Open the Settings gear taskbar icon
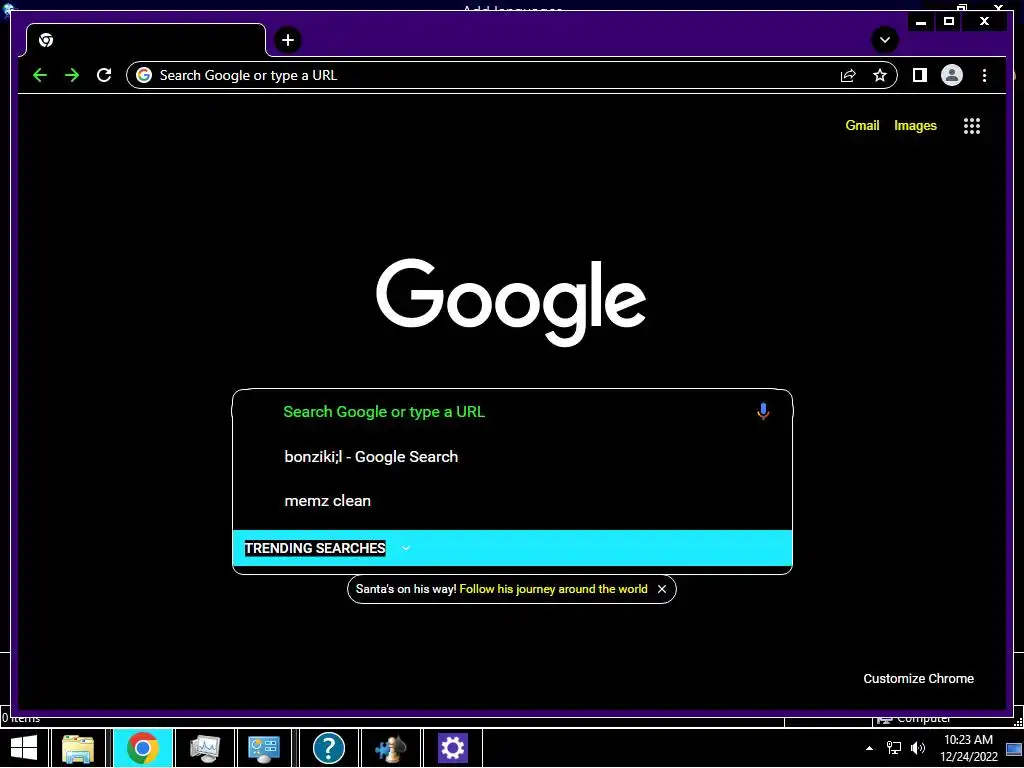1024x768 pixels. (x=453, y=748)
